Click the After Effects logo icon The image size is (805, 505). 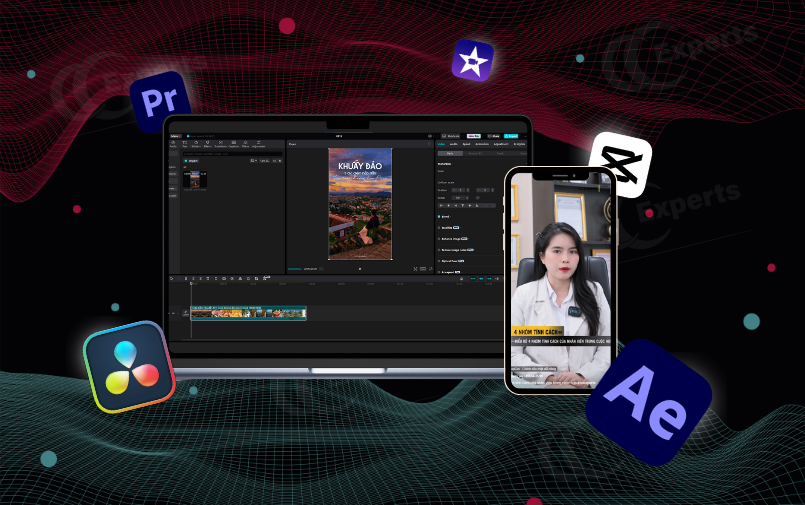click(648, 402)
